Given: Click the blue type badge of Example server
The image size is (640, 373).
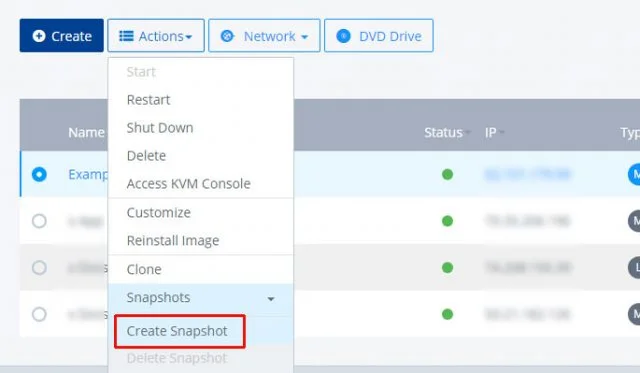Looking at the screenshot, I should [x=634, y=174].
